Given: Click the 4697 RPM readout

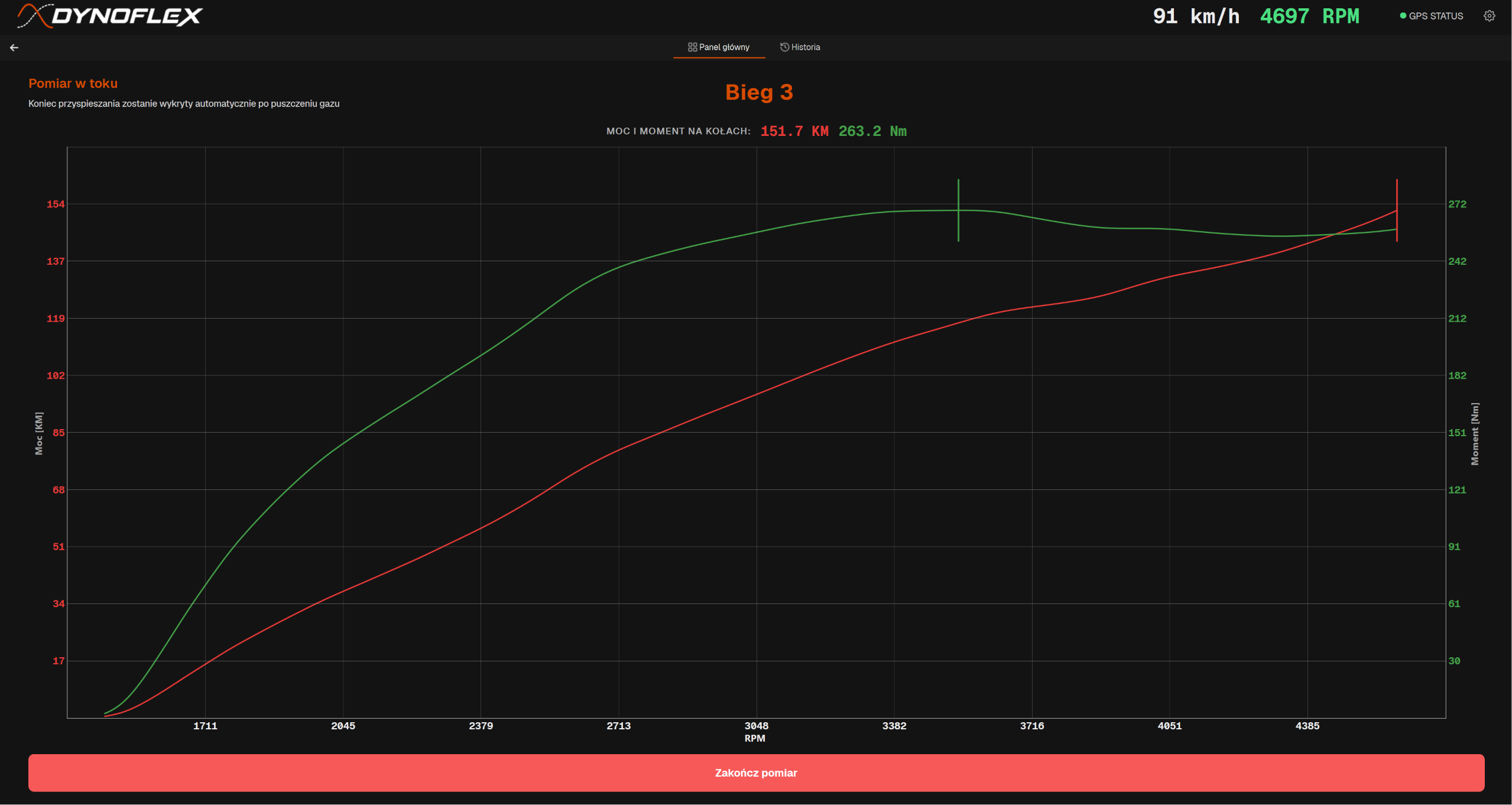Looking at the screenshot, I should (1309, 16).
